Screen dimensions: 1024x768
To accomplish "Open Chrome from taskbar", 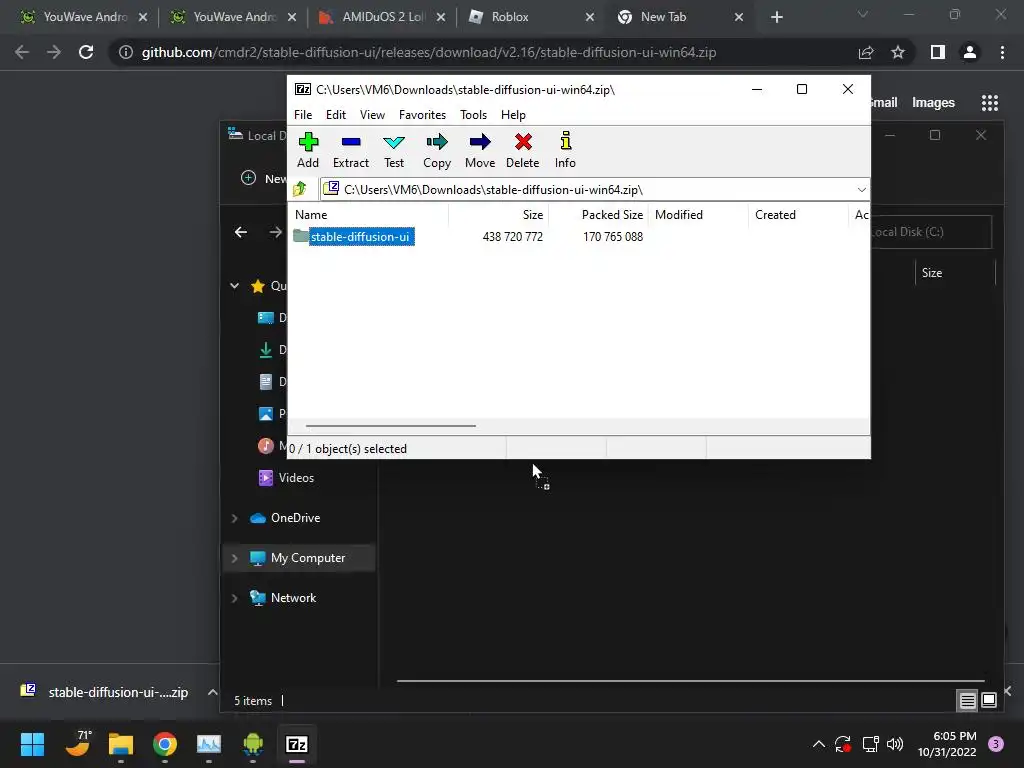I will 165,744.
